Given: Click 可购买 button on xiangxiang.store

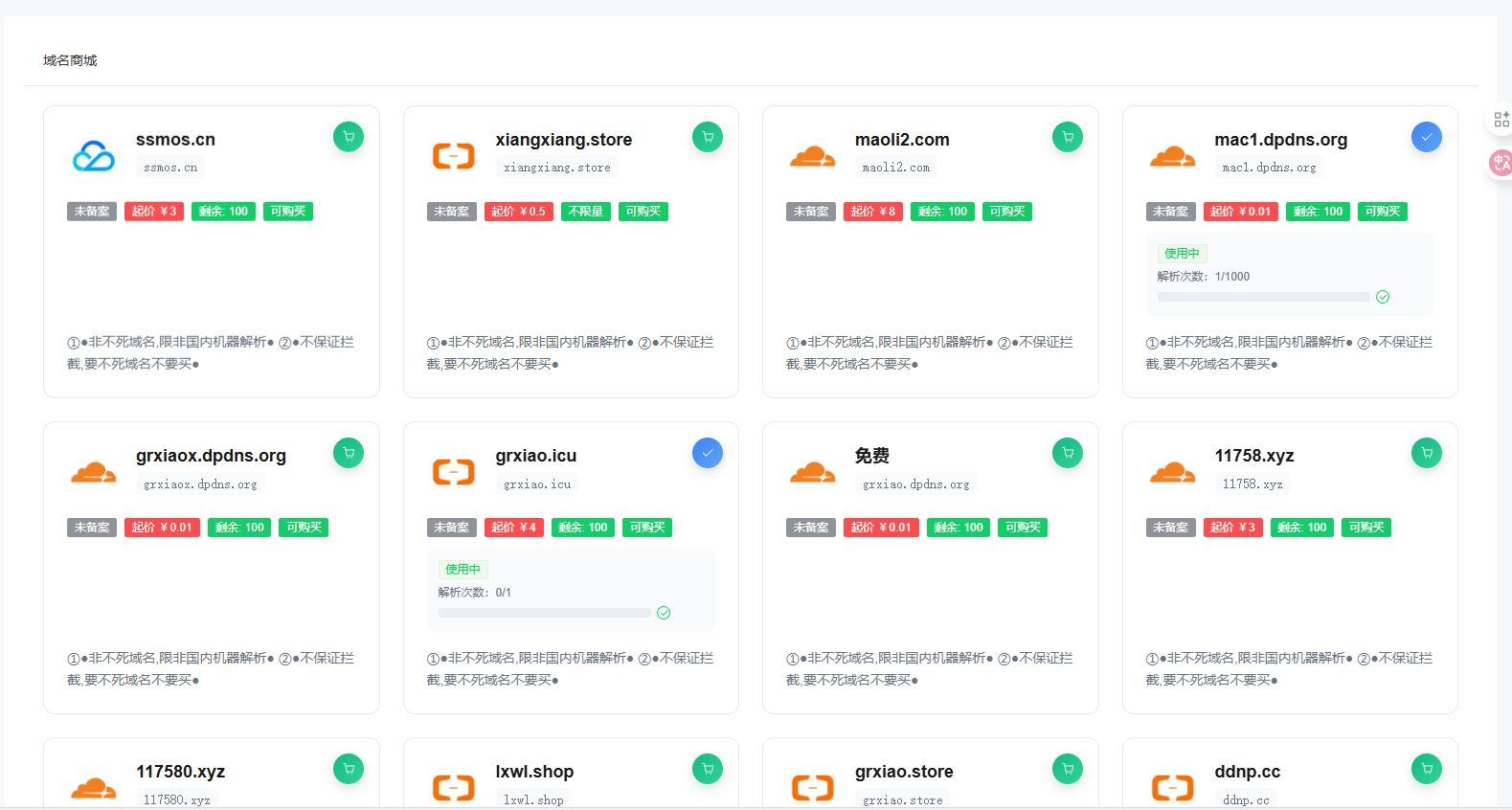Looking at the screenshot, I should click(643, 212).
